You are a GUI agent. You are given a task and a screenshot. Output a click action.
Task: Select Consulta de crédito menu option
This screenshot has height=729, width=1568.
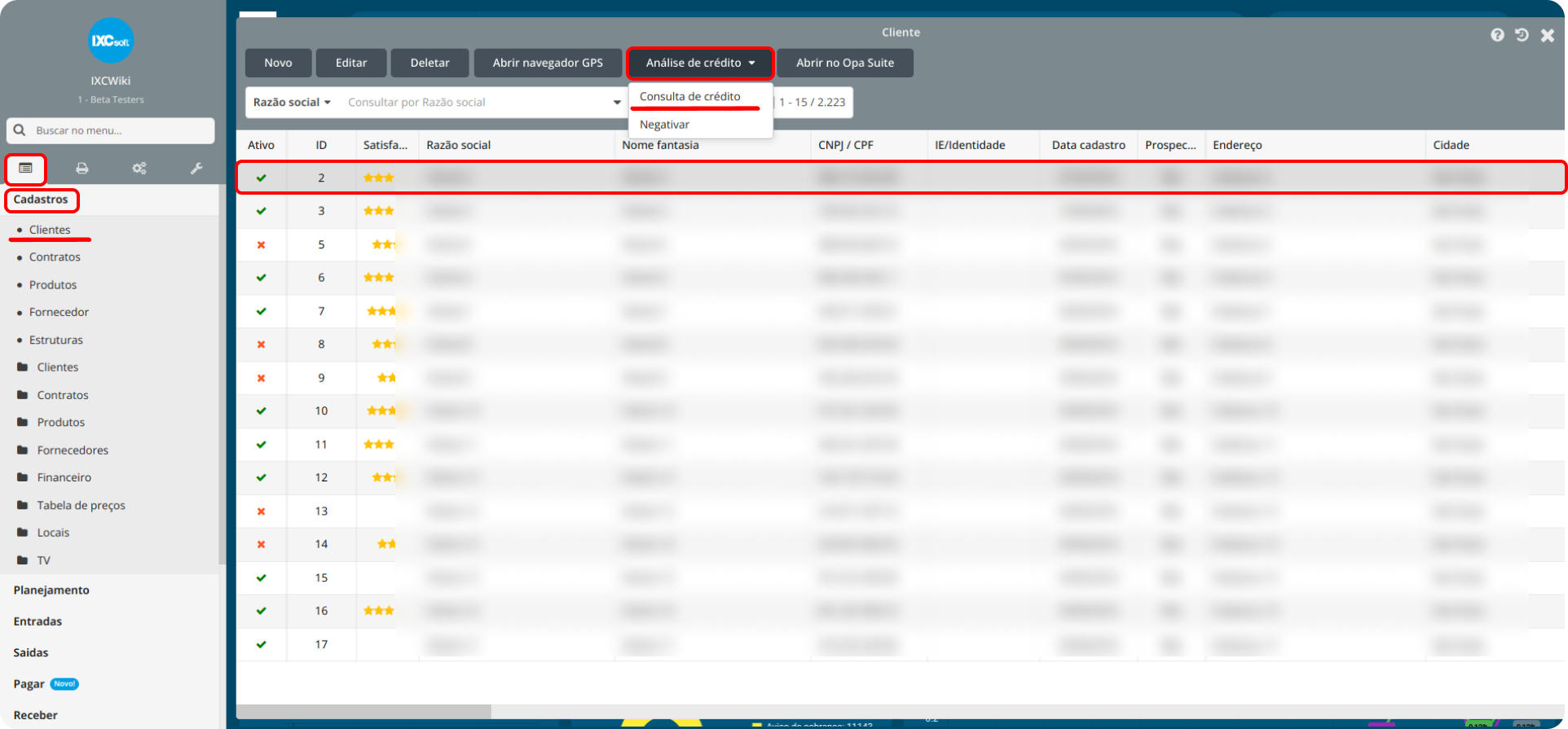(690, 97)
